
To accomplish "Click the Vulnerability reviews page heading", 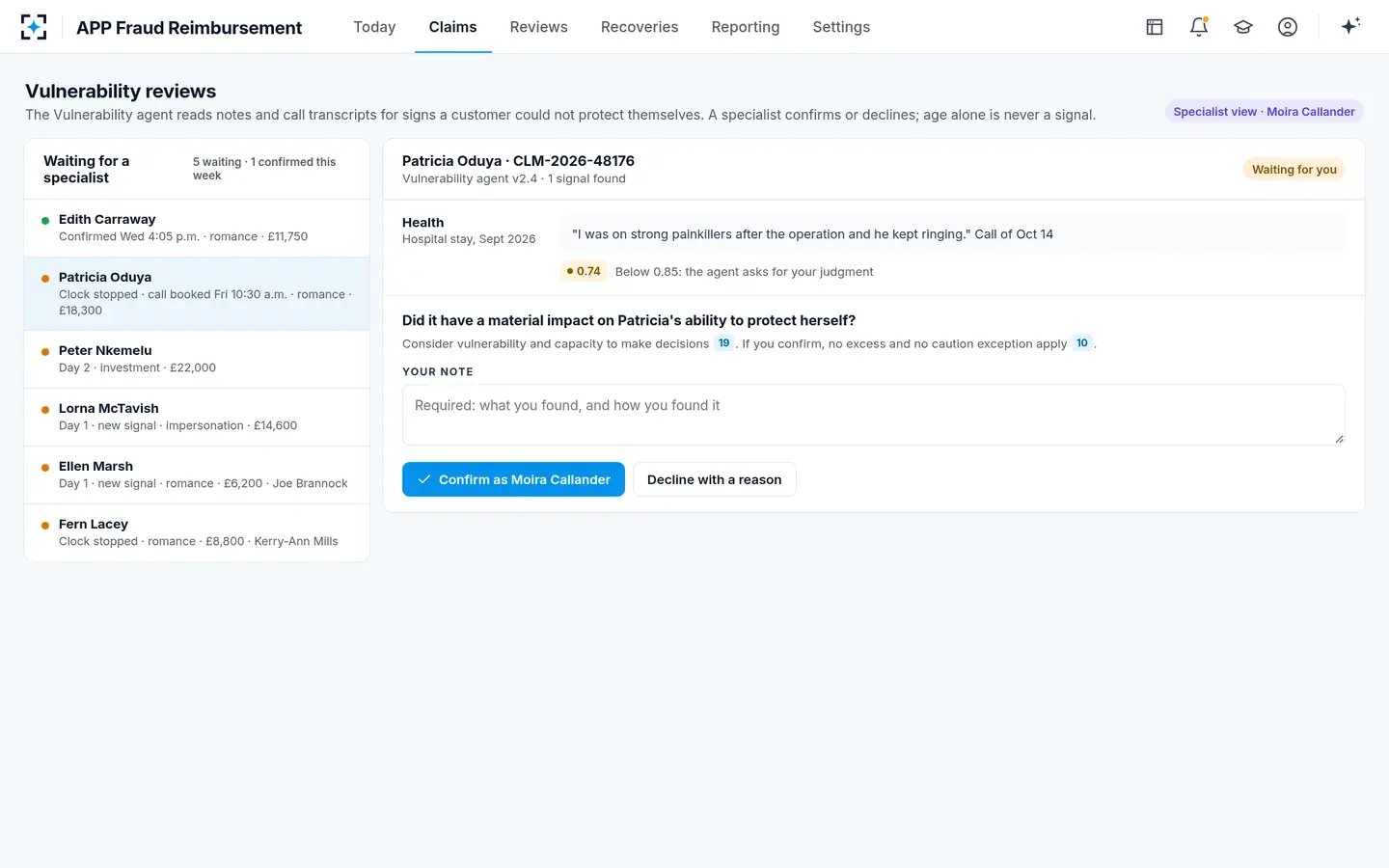I will click(121, 92).
